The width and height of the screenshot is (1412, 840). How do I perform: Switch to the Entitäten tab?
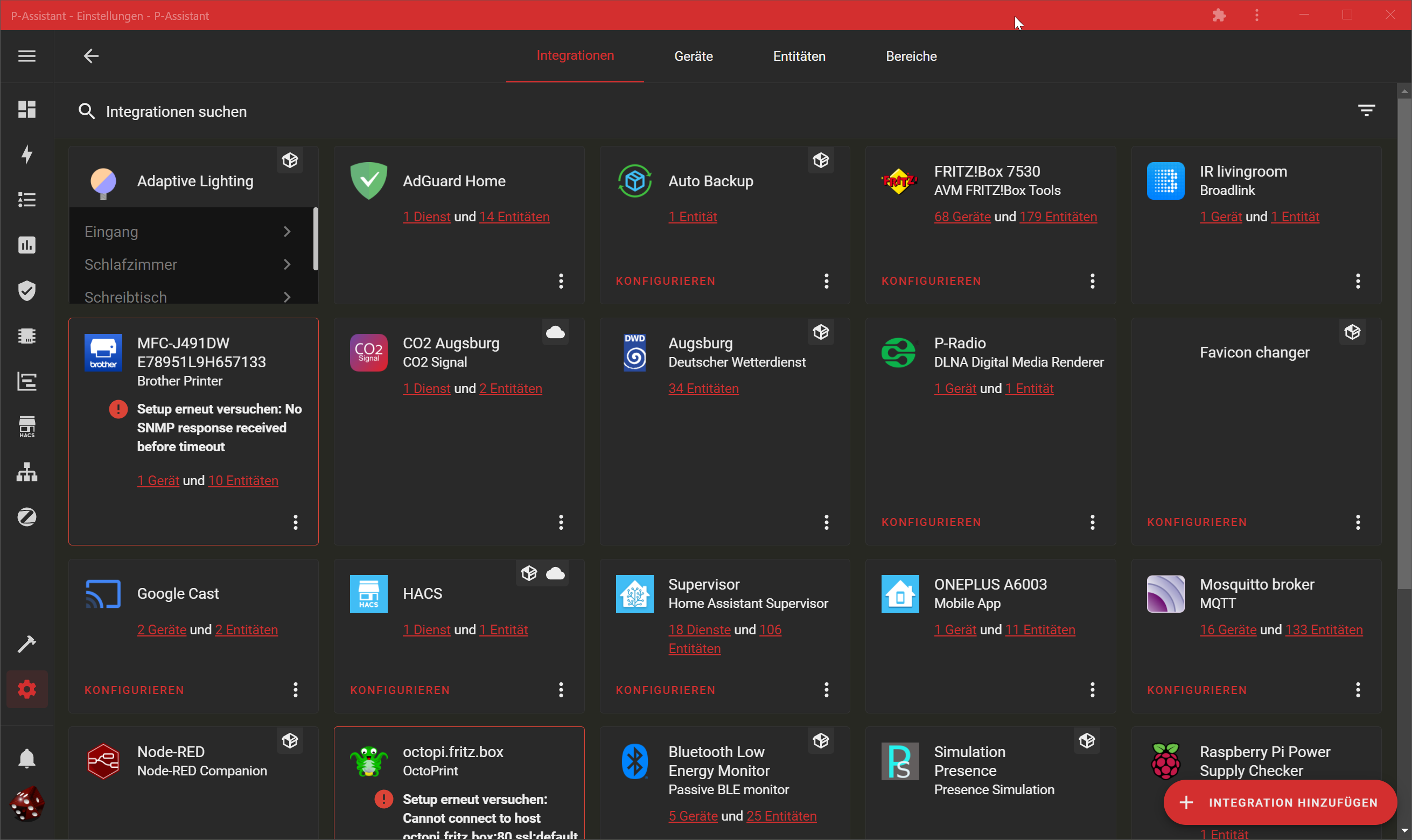(799, 56)
